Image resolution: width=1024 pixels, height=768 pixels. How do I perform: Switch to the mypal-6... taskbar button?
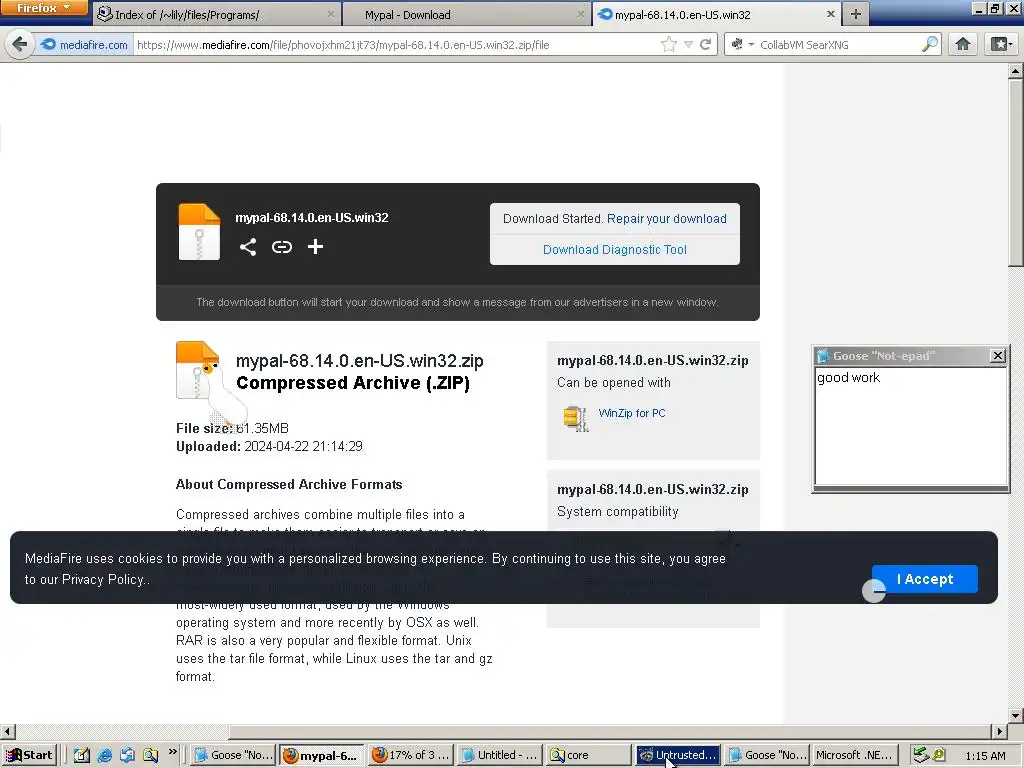321,755
